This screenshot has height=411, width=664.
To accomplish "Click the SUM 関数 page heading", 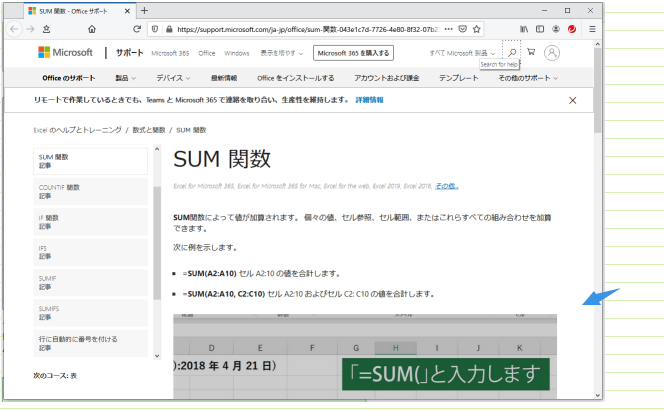I will tap(222, 159).
